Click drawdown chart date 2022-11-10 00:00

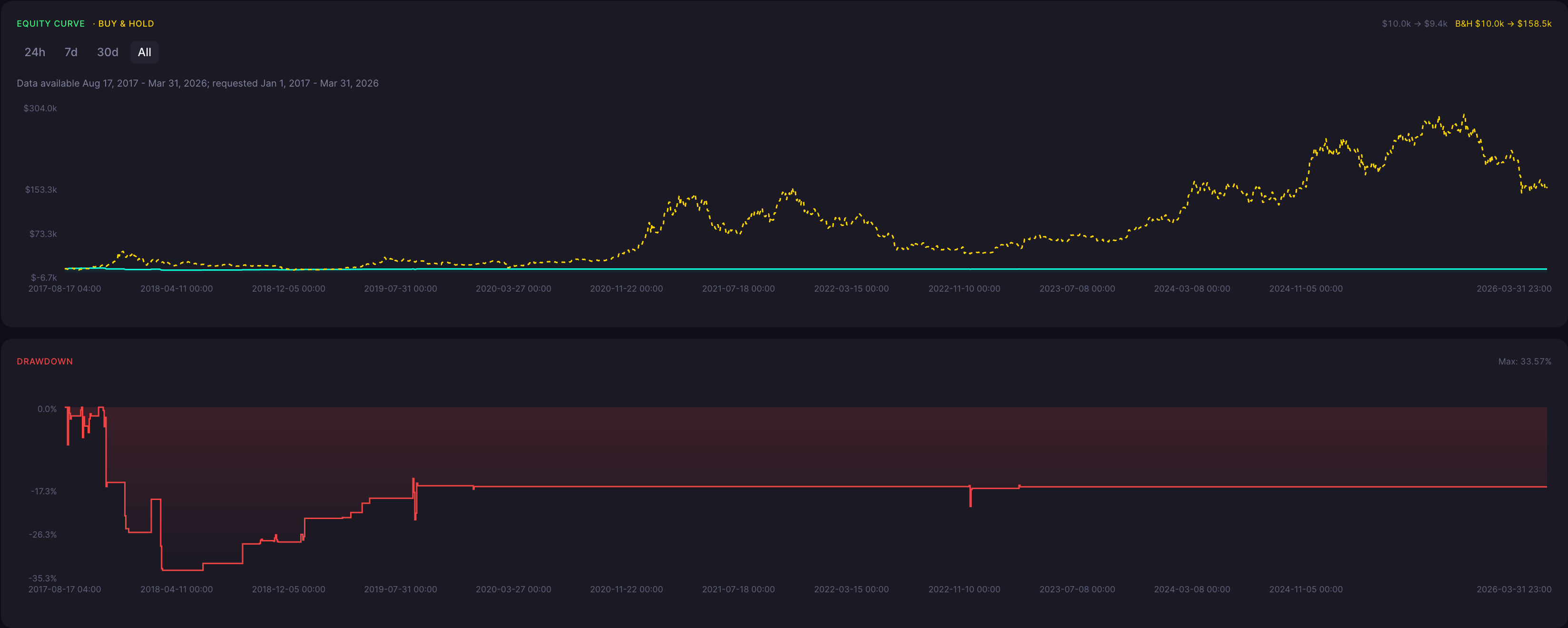tap(964, 589)
